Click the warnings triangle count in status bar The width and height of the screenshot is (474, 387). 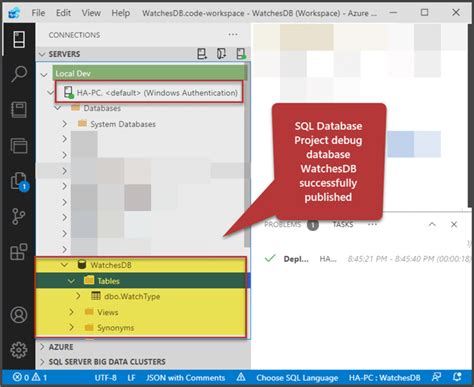click(x=40, y=378)
